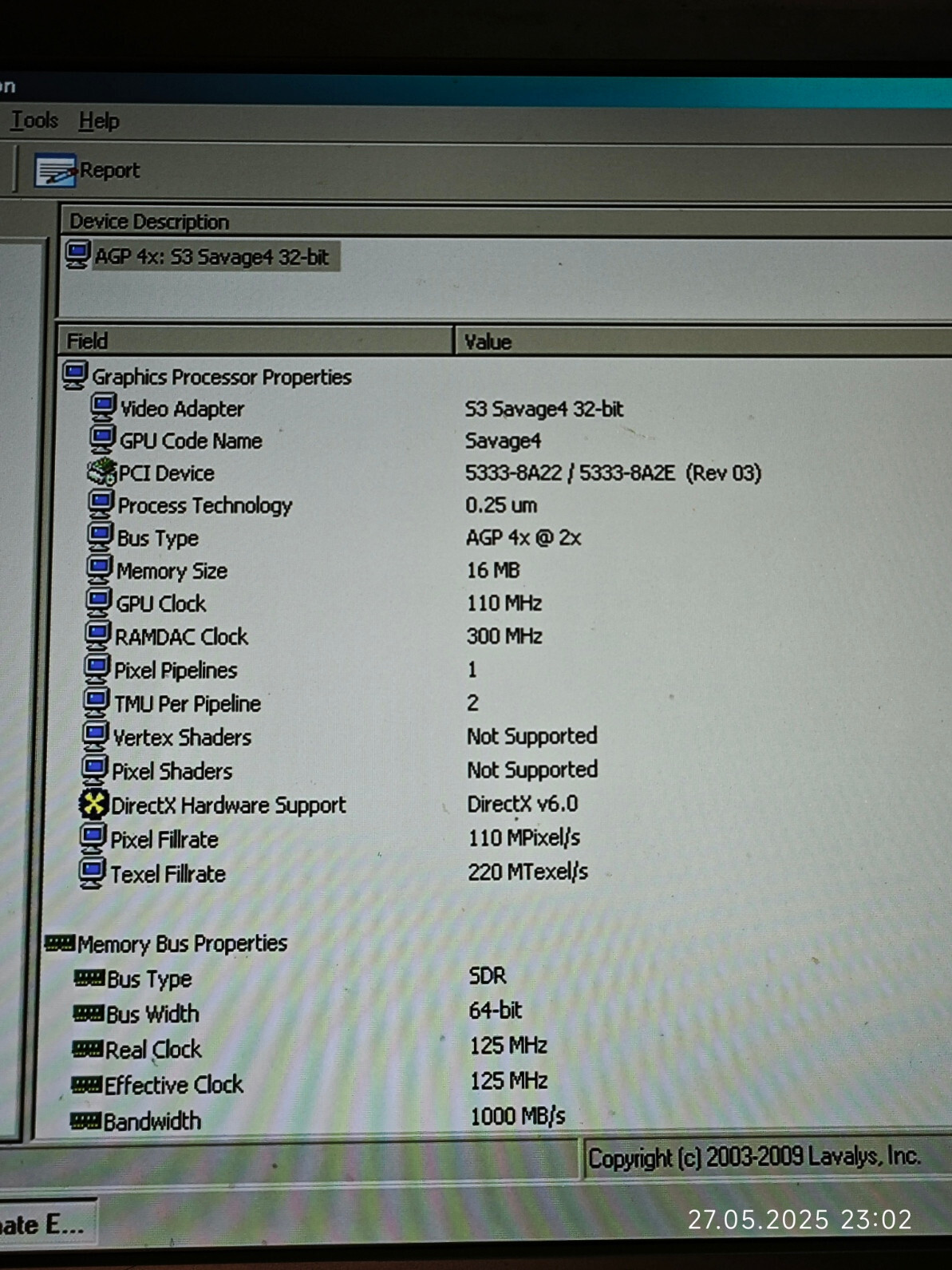Click the graphics Bus Type monitor icon
Image resolution: width=952 pixels, height=1270 pixels.
(100, 536)
